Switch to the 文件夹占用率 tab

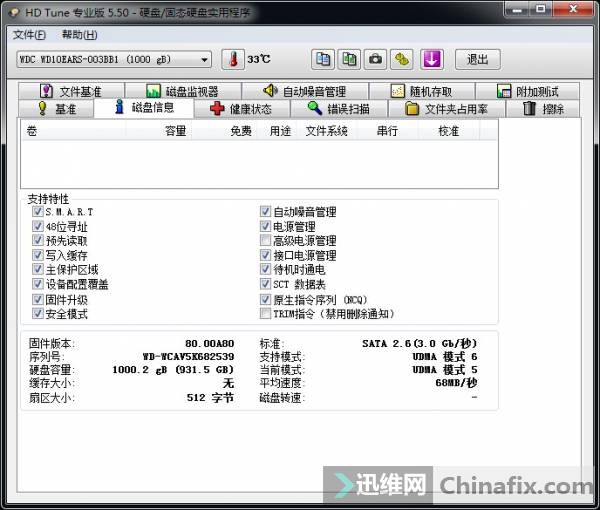click(447, 109)
